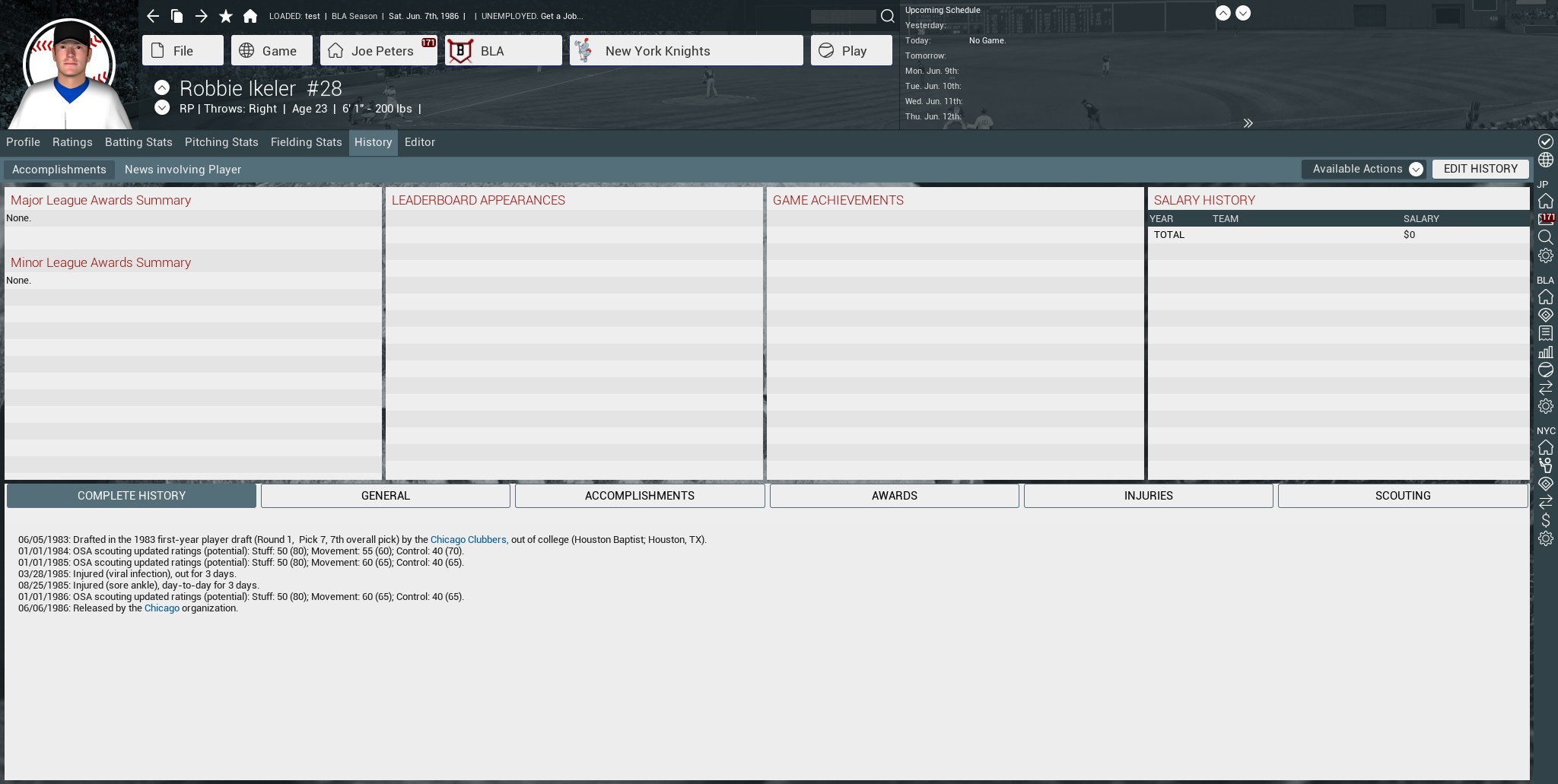Switch to the Profile tab
Image resolution: width=1558 pixels, height=784 pixels.
(x=23, y=142)
